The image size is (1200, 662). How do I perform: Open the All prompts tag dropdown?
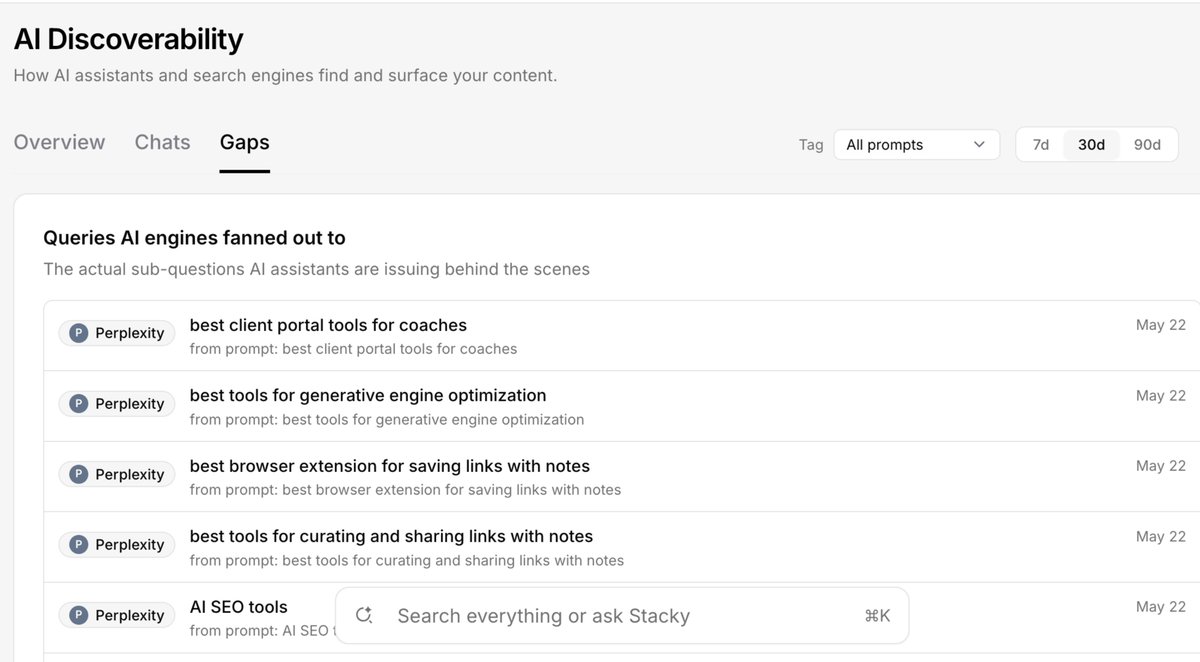(916, 145)
